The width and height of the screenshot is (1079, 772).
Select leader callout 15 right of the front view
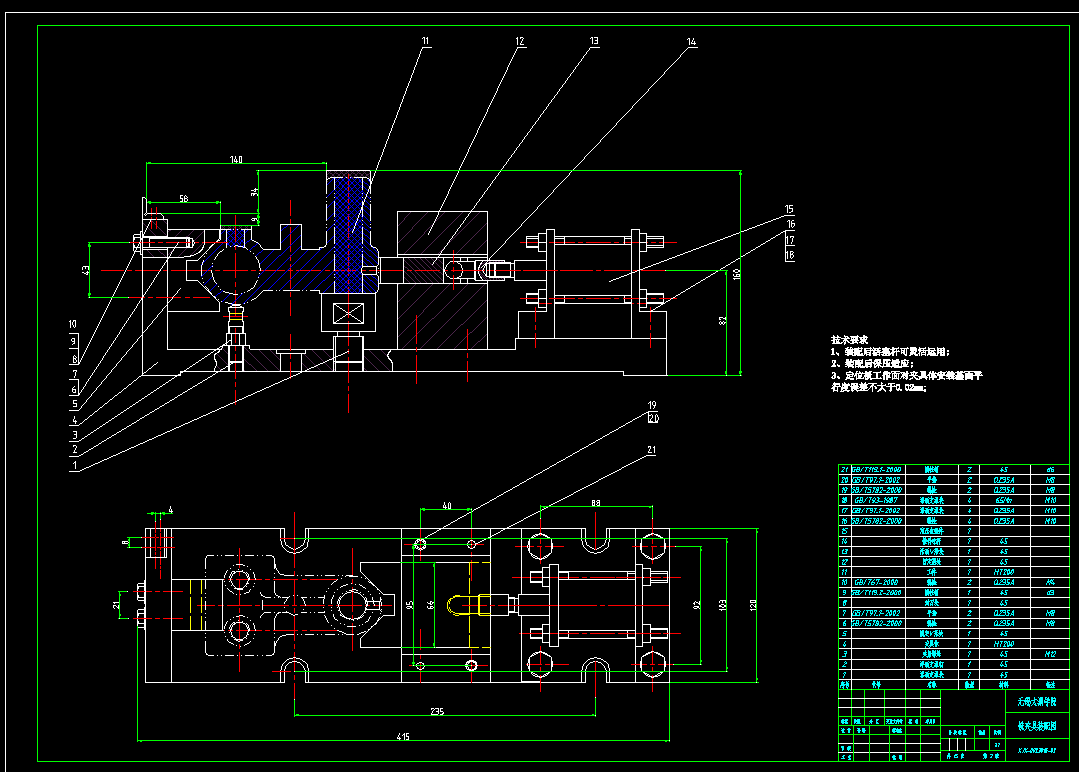click(x=789, y=209)
